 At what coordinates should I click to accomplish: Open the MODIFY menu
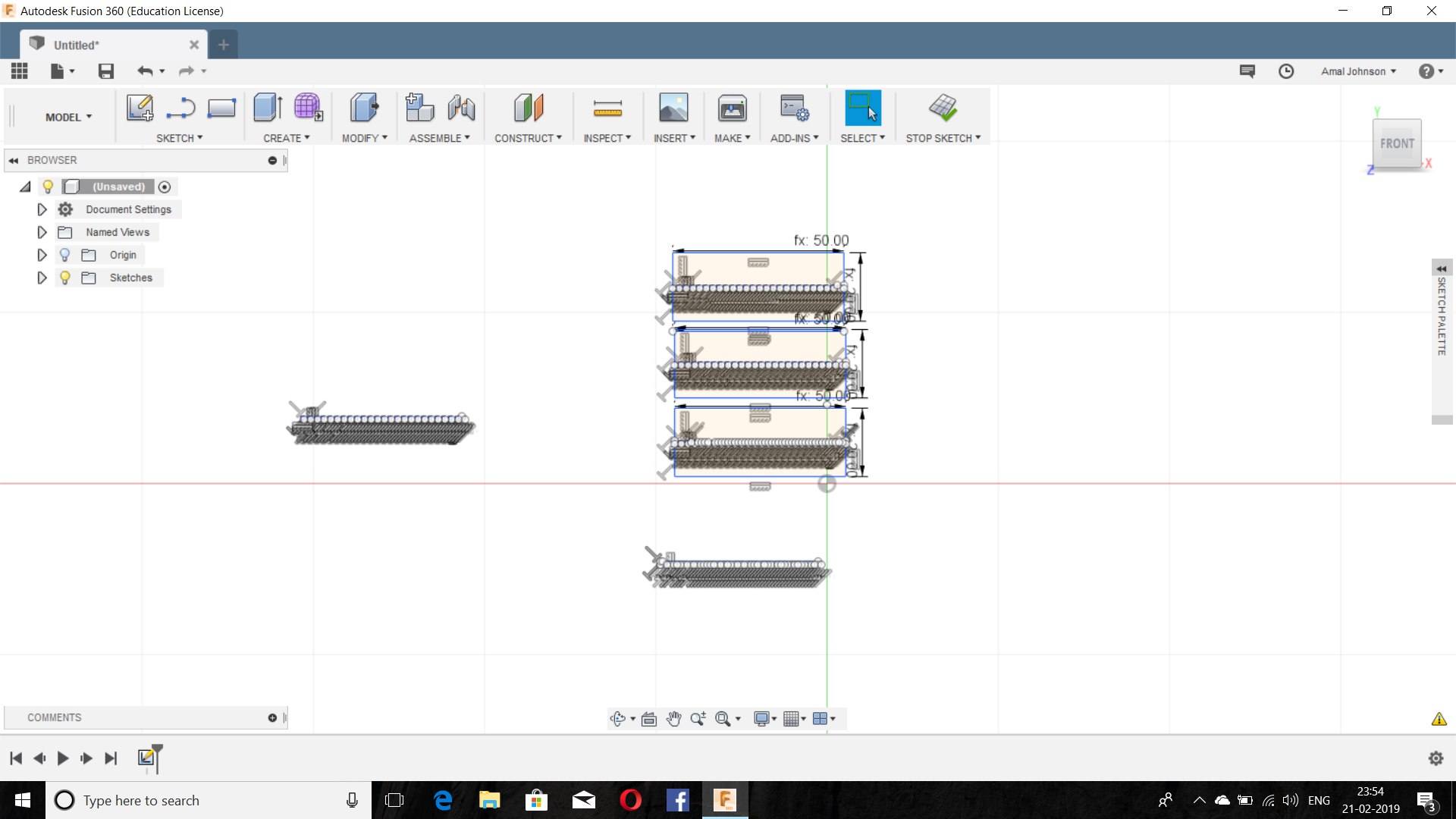point(364,138)
